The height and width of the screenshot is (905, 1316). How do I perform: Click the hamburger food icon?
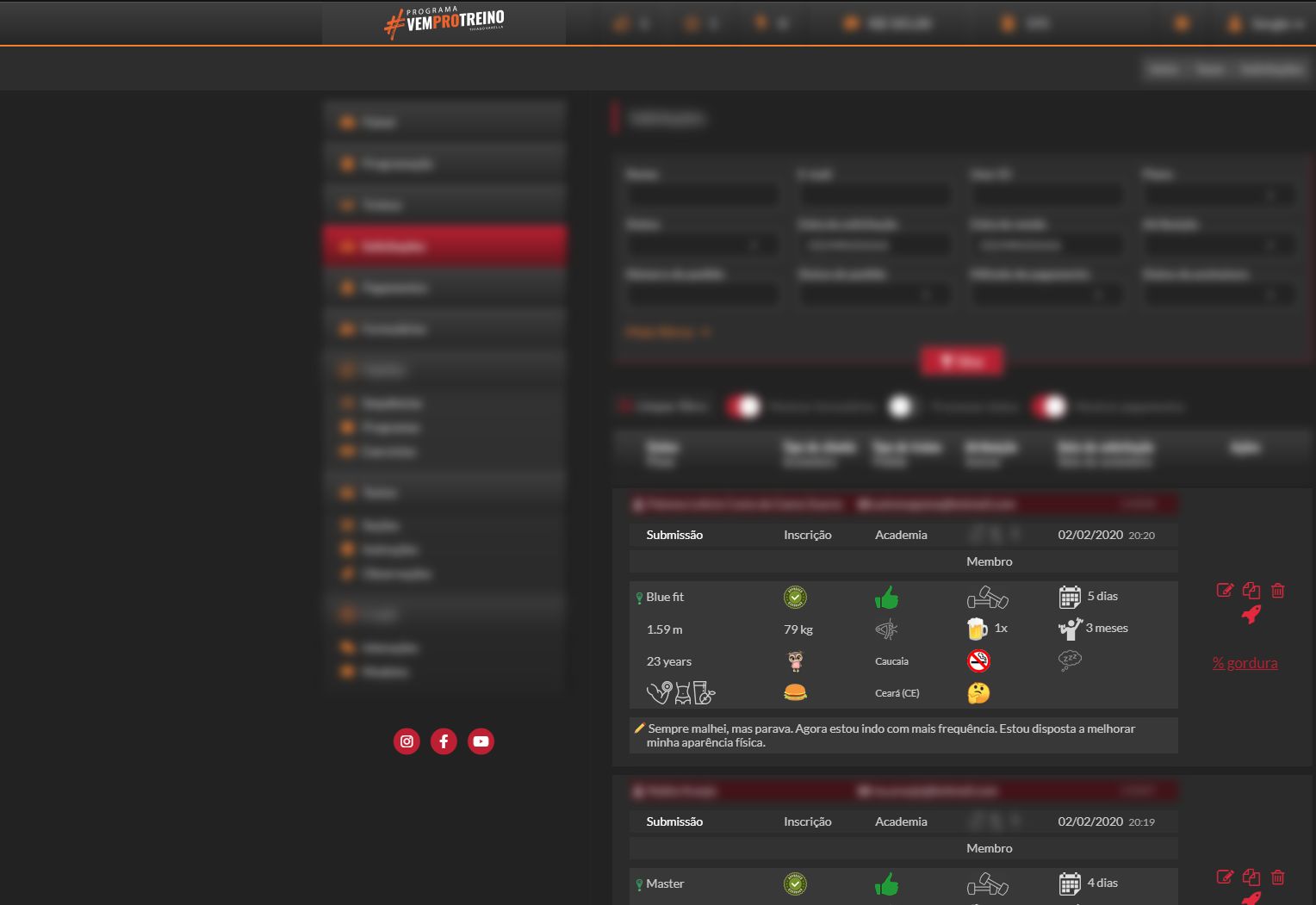coord(796,692)
